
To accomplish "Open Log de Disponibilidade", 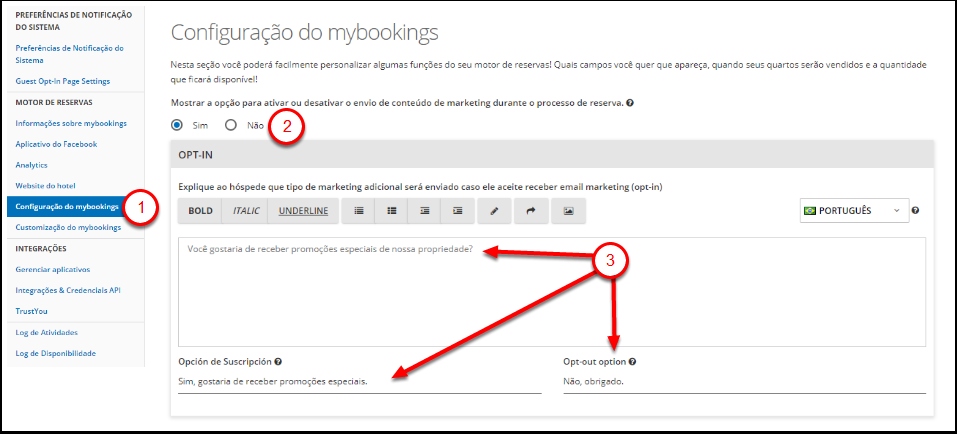I will click(x=56, y=353).
